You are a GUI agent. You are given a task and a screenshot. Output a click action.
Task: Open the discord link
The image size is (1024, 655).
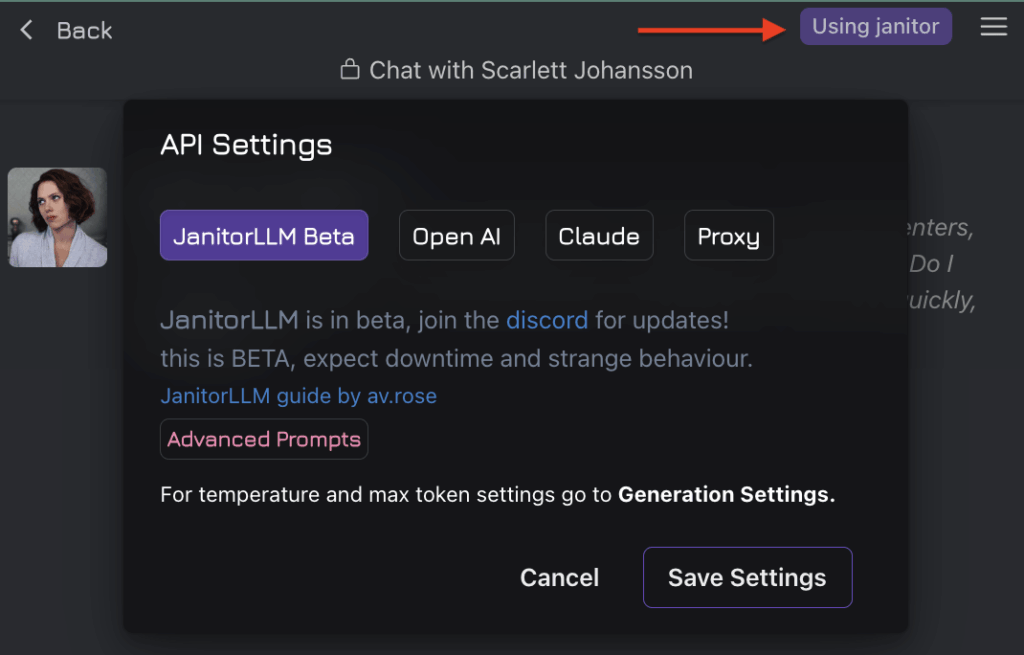(547, 320)
